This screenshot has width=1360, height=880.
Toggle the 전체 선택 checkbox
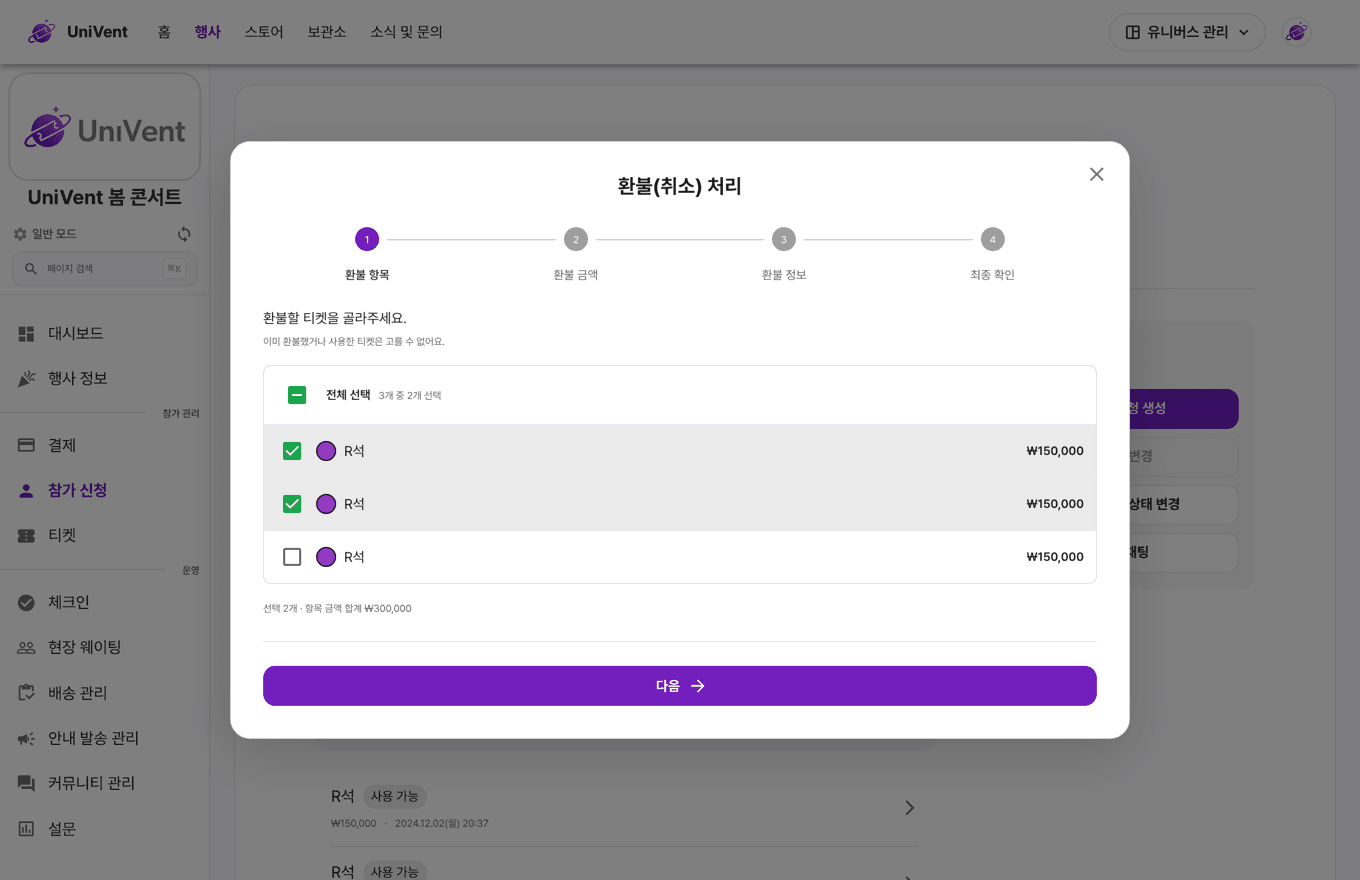coord(297,395)
